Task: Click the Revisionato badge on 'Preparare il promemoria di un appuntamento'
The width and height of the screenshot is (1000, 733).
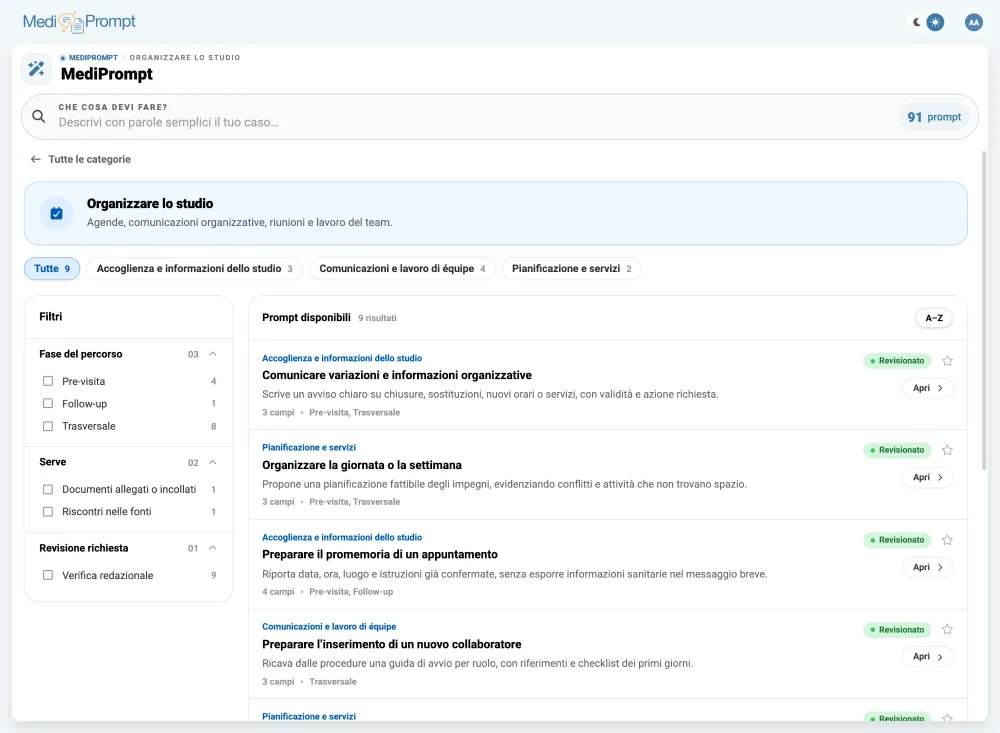Action: 897,540
